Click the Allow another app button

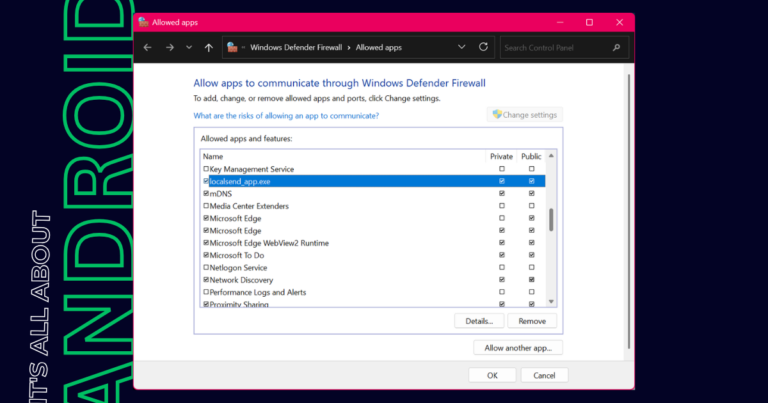click(518, 348)
